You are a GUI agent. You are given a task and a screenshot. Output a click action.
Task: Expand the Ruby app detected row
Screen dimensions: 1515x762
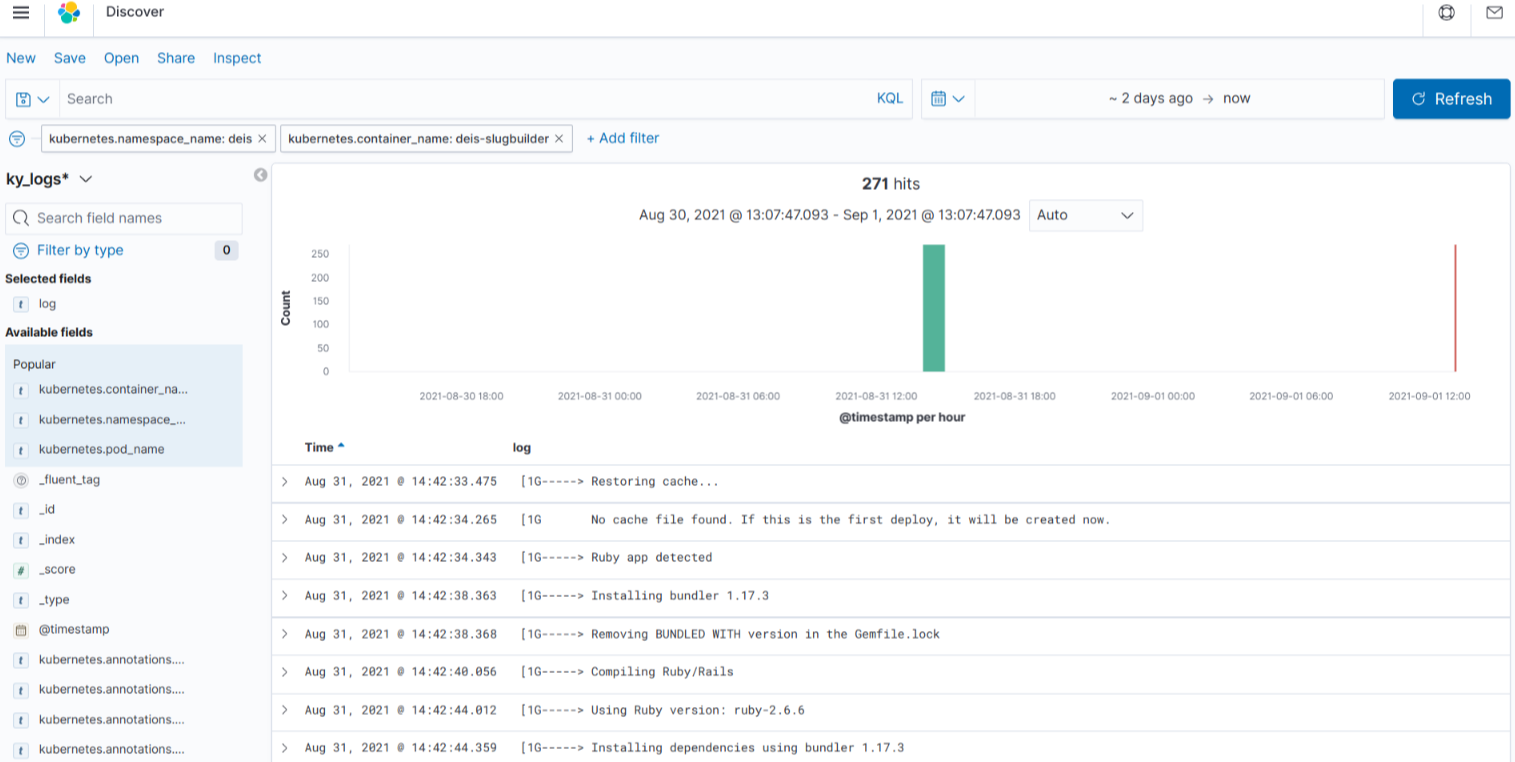(x=284, y=558)
